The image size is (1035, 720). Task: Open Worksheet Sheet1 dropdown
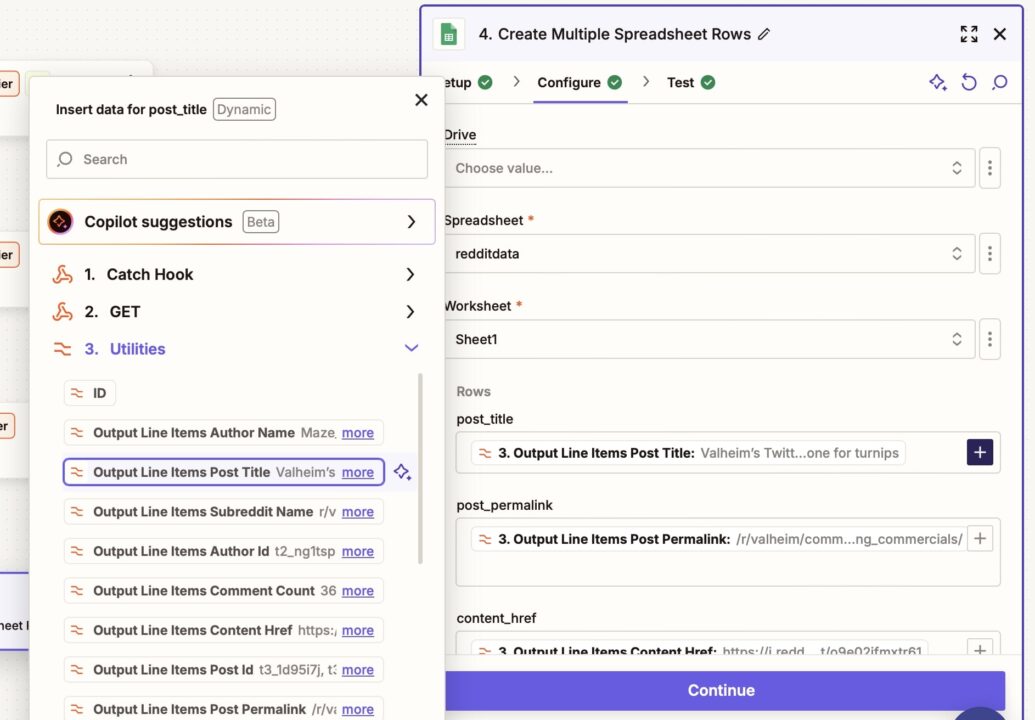[x=710, y=339]
